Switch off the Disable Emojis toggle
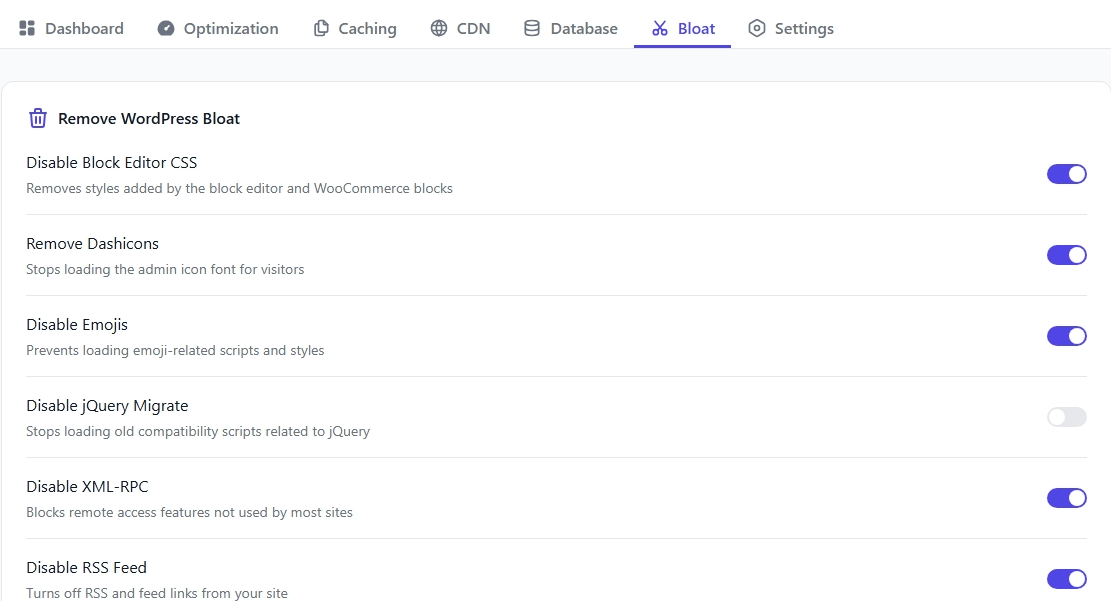Screen dimensions: 1111x601 tap(1066, 336)
